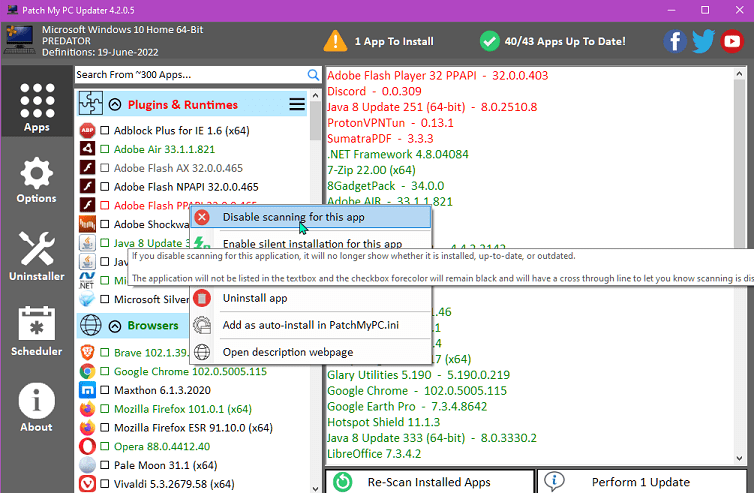Click the Adblock Plus ABP icon
This screenshot has width=754, height=493.
(x=87, y=130)
